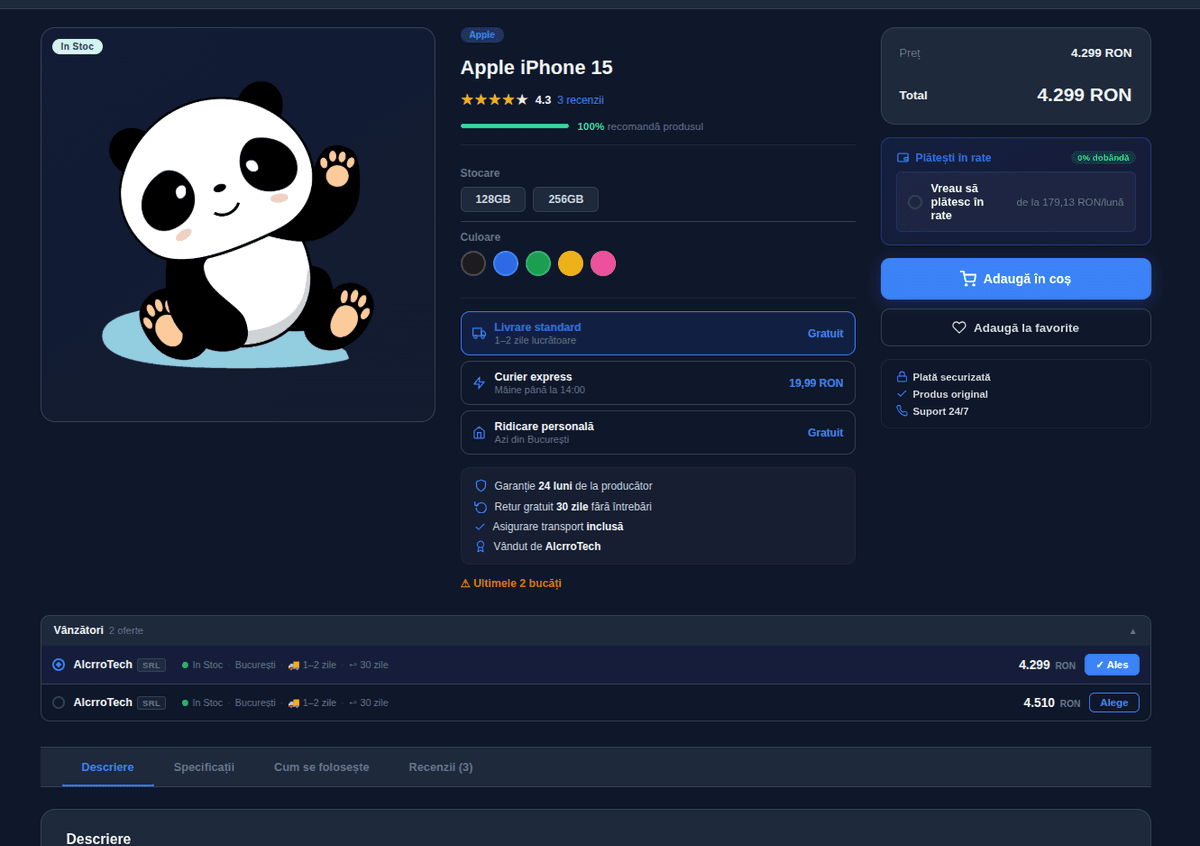Pick the pink color swatch
Image resolution: width=1200 pixels, height=846 pixels.
pos(603,263)
